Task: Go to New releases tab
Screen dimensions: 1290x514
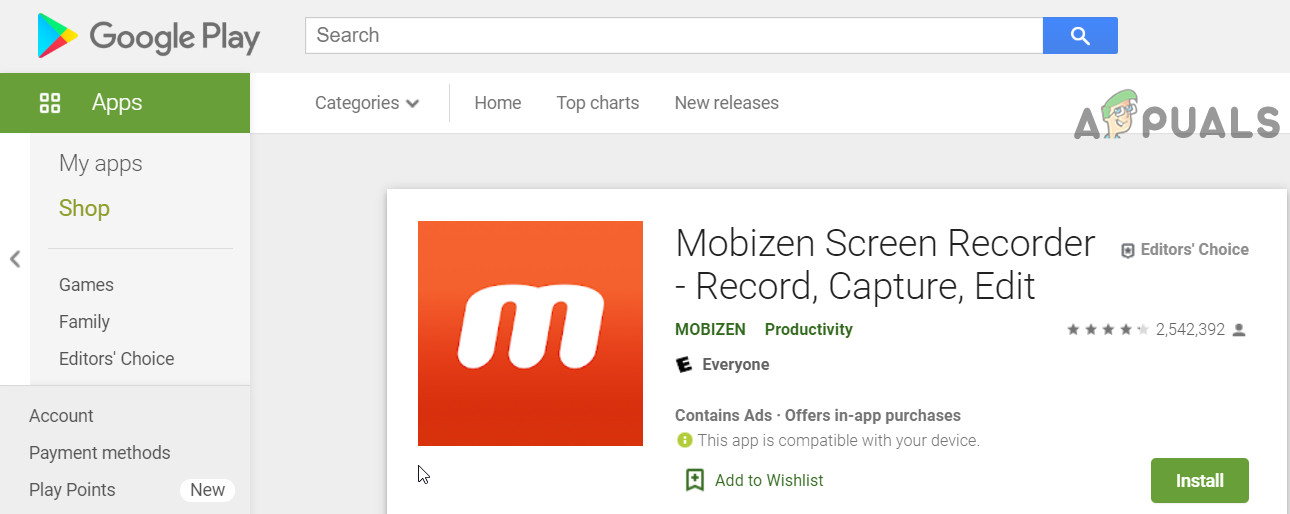Action: click(726, 103)
